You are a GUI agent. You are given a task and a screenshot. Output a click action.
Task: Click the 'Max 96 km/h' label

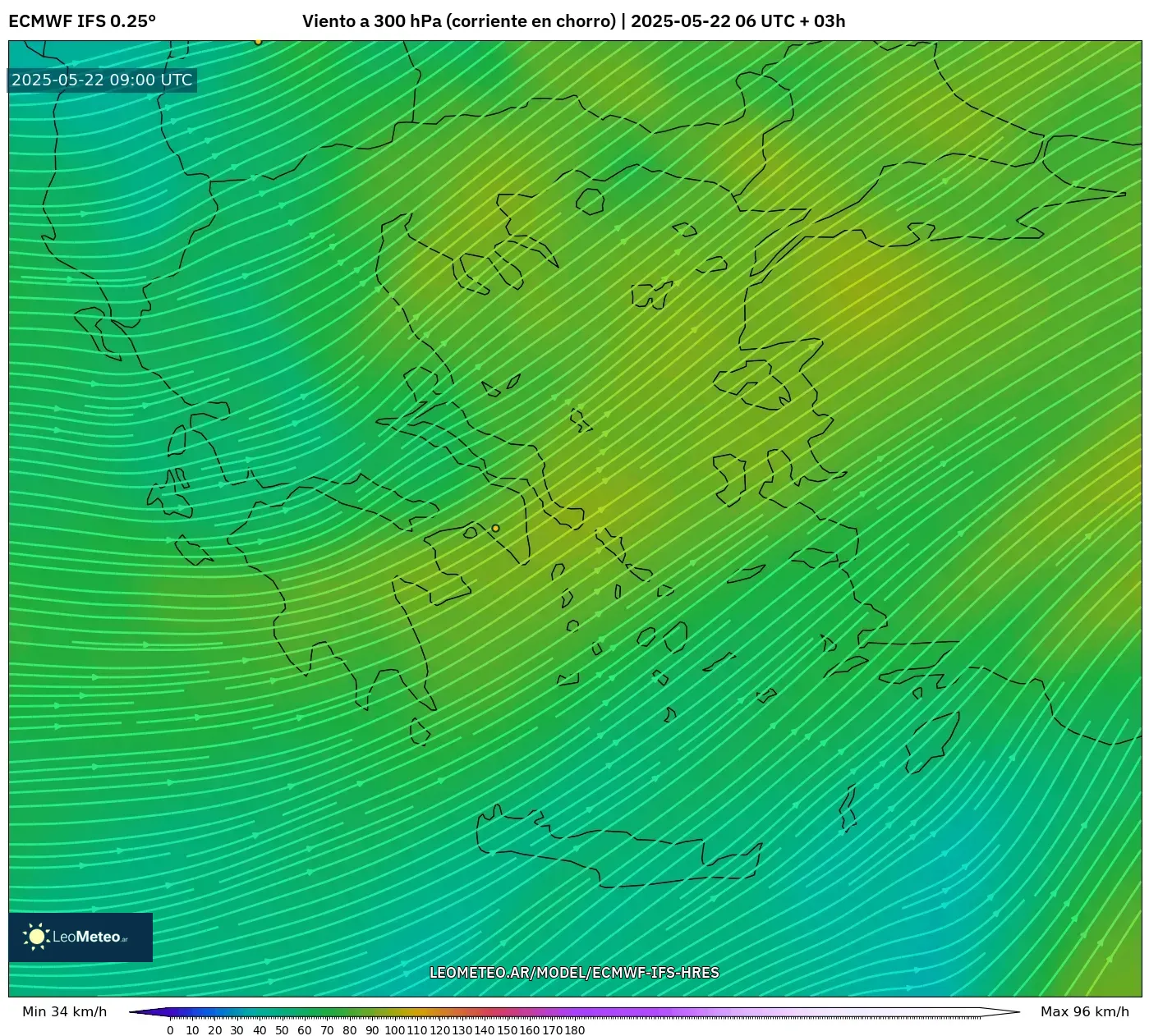coord(1085,1011)
